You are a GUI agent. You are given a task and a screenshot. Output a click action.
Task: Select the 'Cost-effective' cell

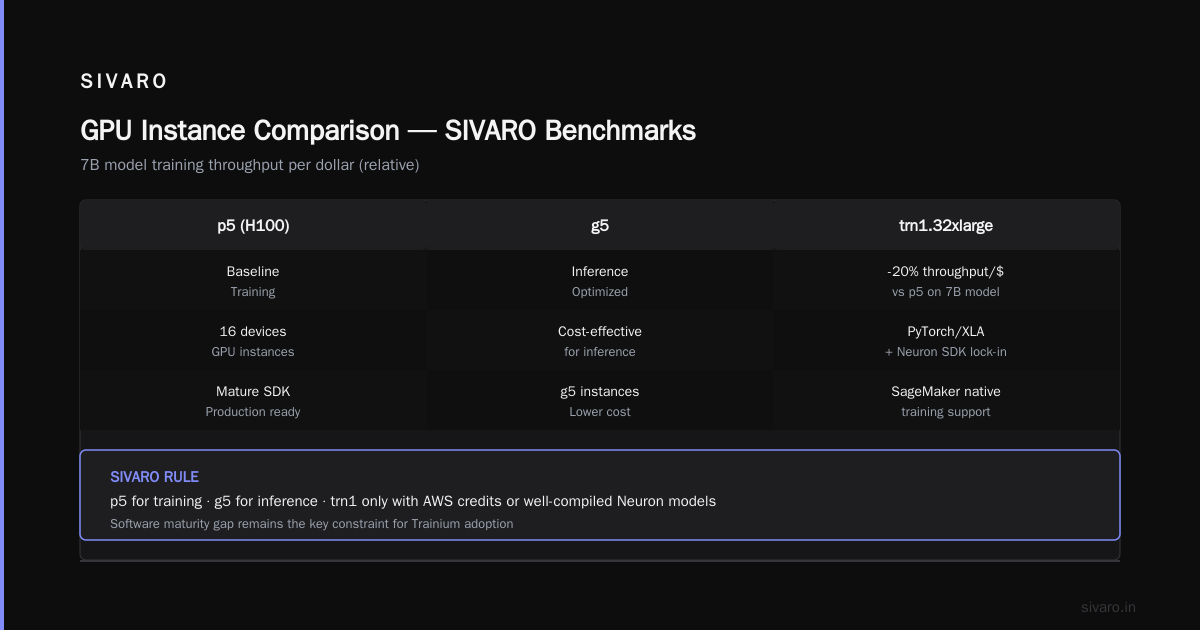pyautogui.click(x=600, y=331)
